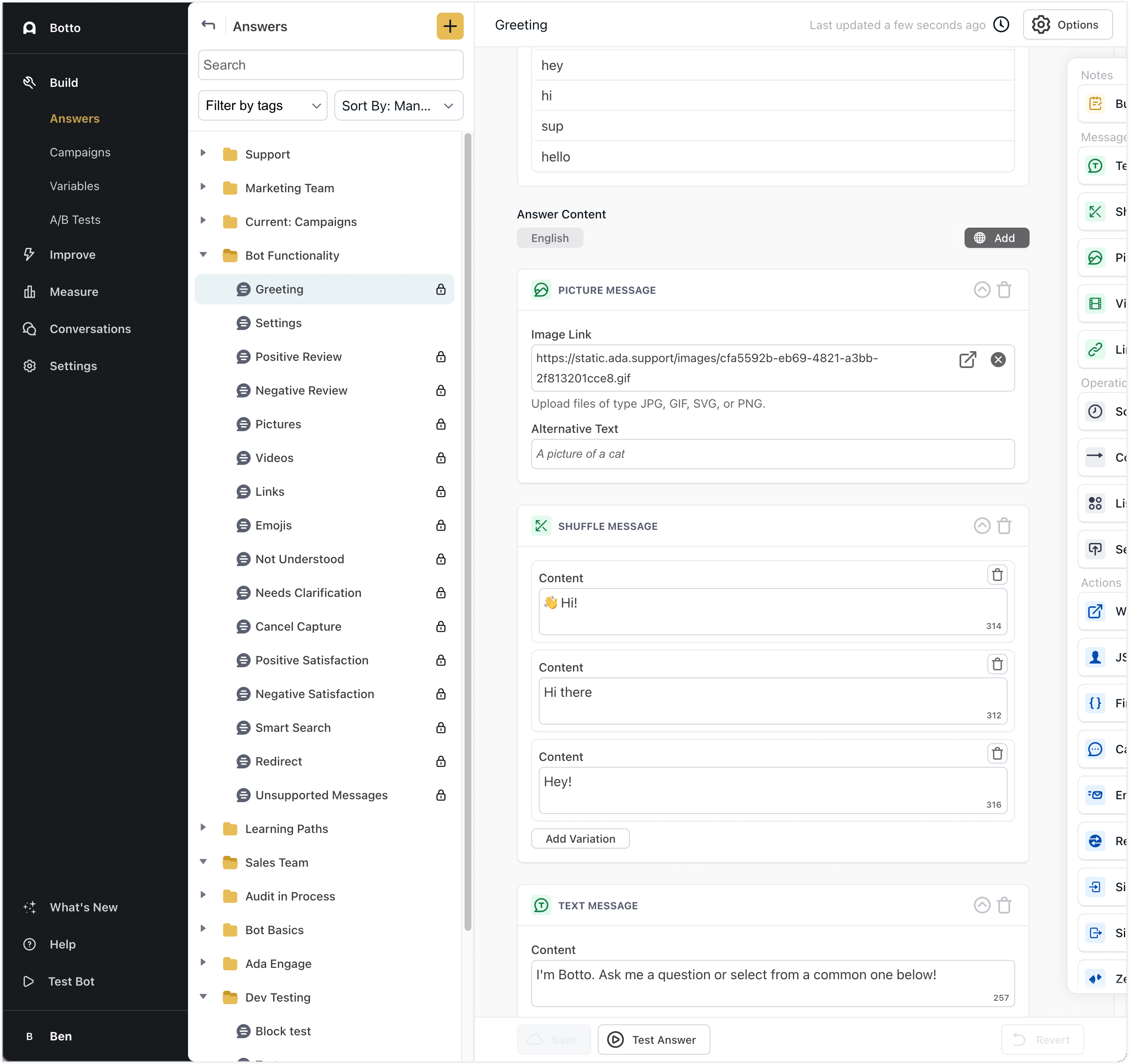Move the Text Message block up
Viewport: 1129px width, 1064px height.
tap(982, 905)
